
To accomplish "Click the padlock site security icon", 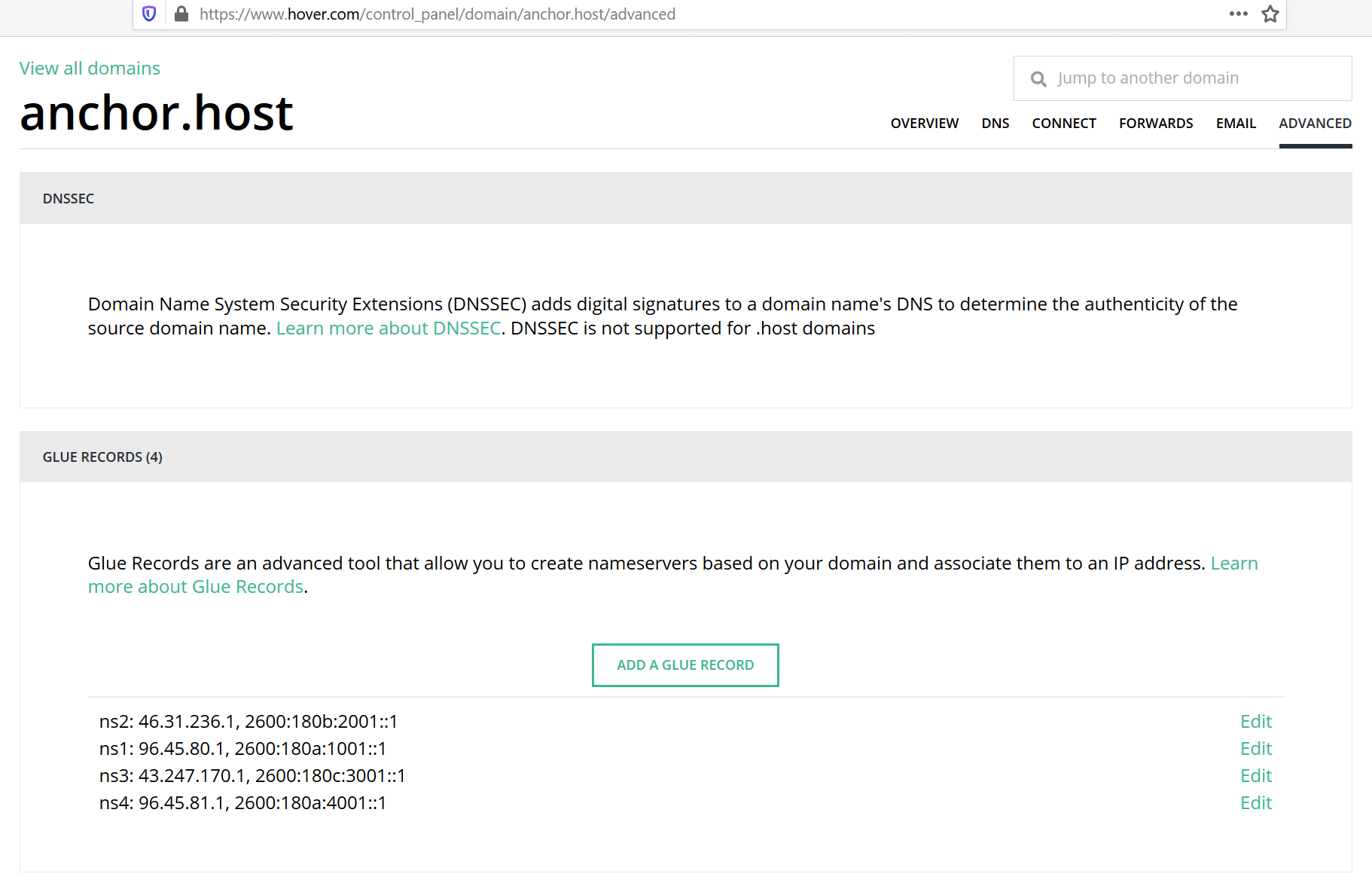I will (181, 14).
